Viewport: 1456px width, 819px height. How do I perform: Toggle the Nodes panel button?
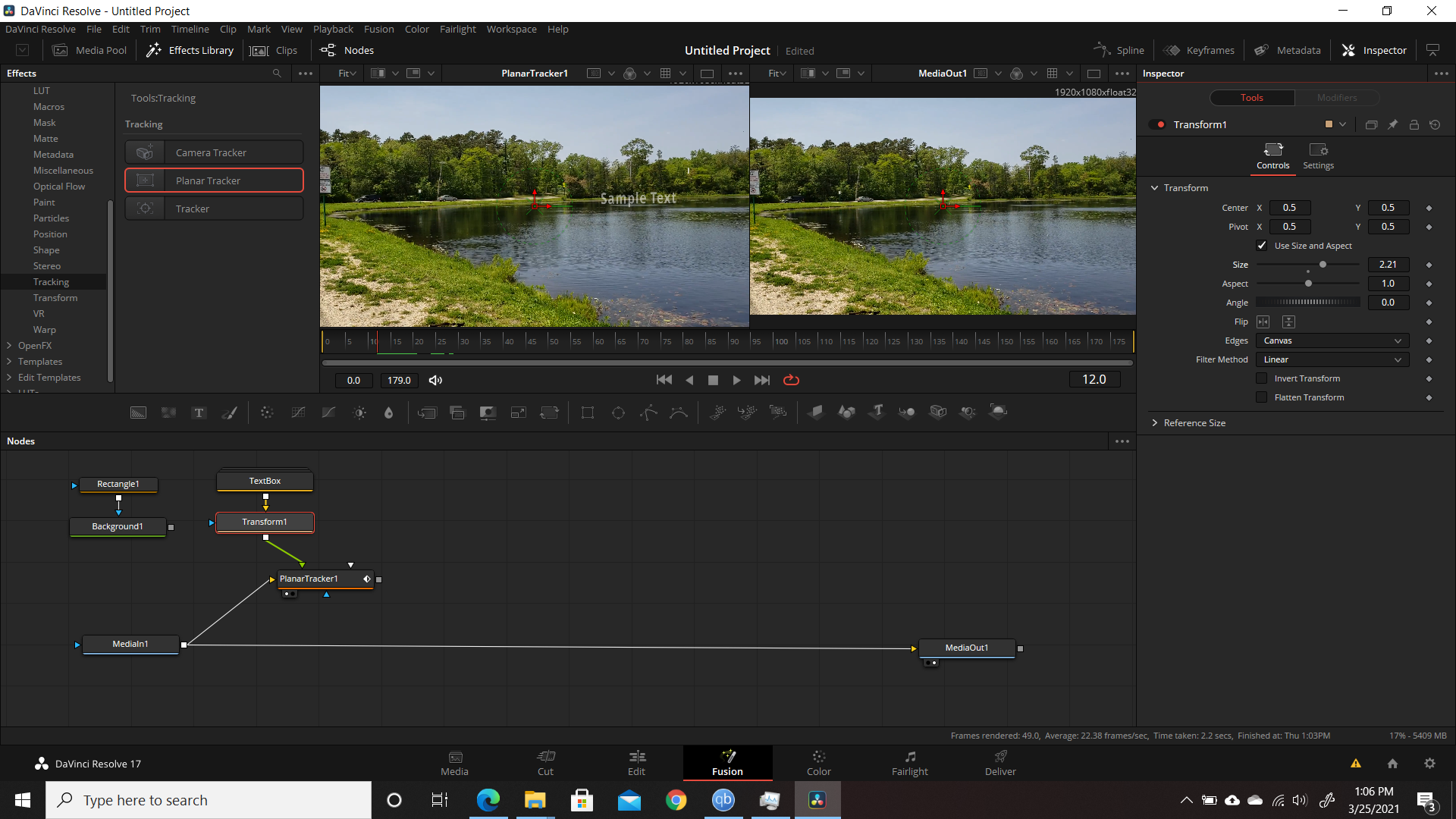[347, 50]
